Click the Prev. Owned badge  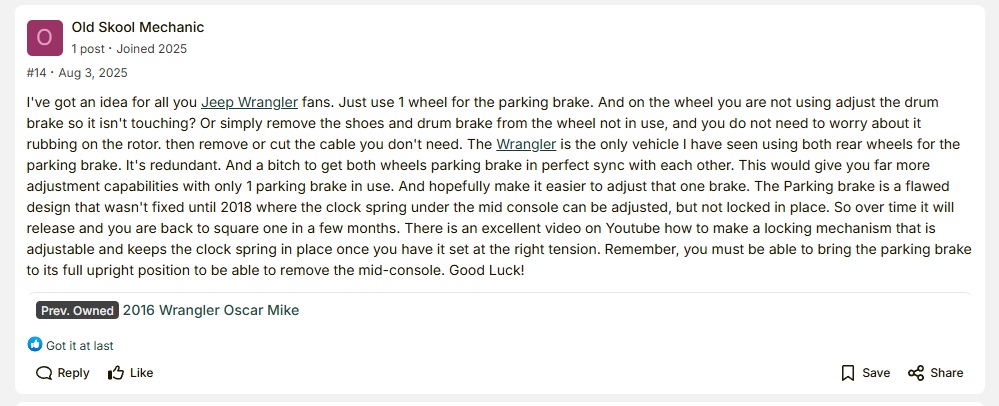click(x=77, y=310)
